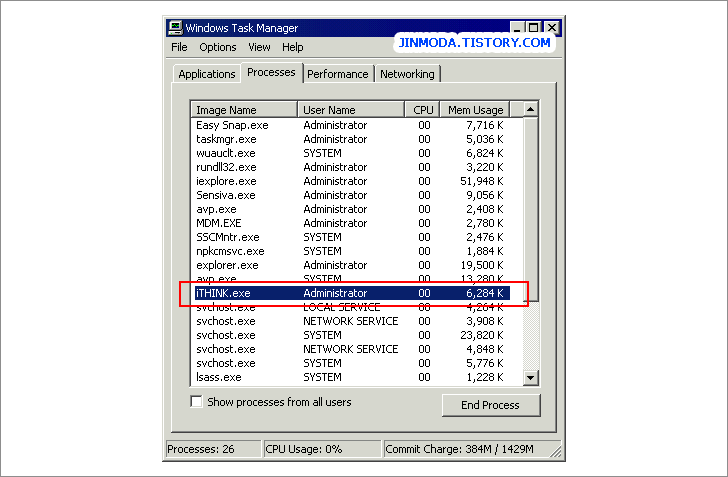
Task: Select svchost.exe using 23,820 K
Action: coord(350,335)
